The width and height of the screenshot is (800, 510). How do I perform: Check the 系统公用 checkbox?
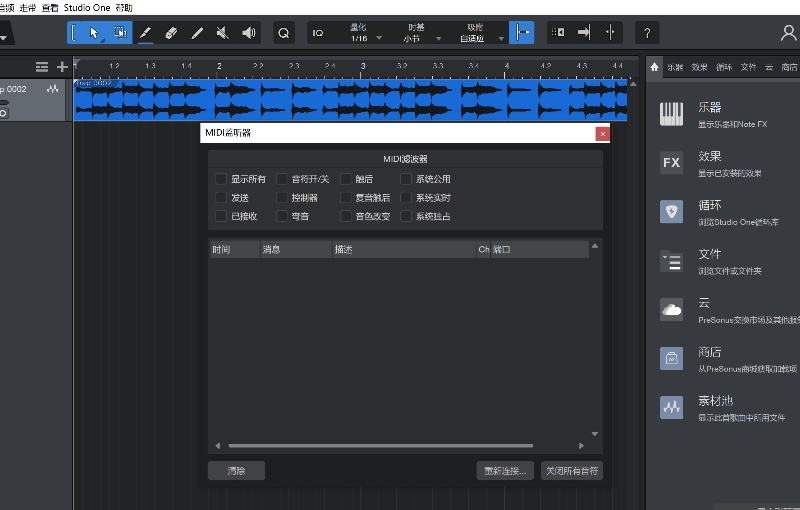(x=406, y=179)
